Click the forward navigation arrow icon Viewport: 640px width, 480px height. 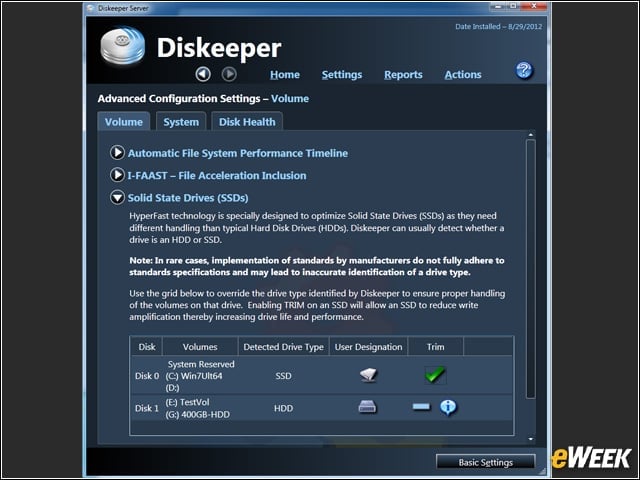(x=229, y=74)
